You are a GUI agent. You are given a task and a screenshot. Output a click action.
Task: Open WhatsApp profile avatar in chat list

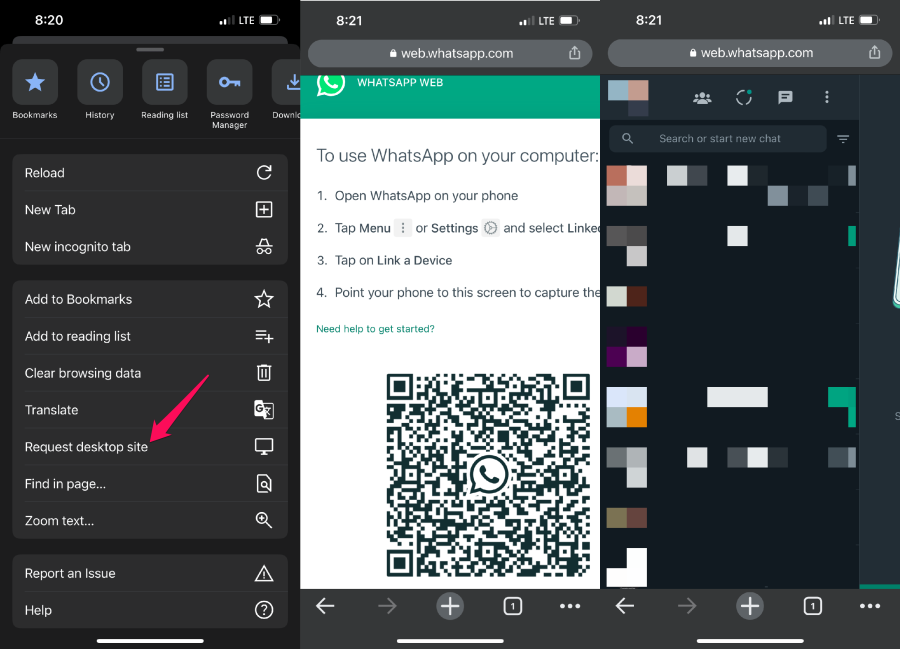(x=628, y=98)
